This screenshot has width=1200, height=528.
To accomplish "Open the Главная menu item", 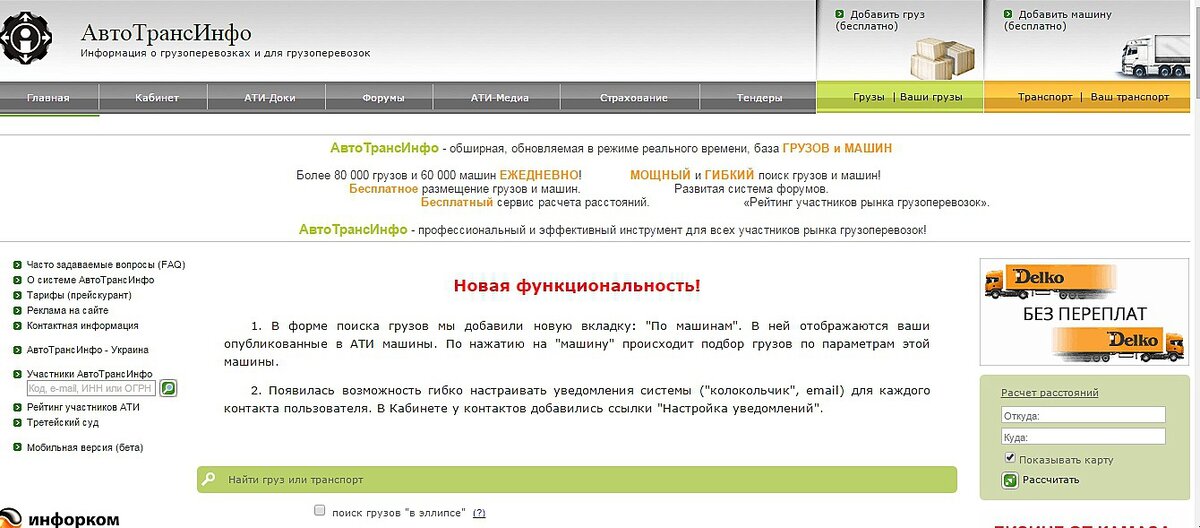I will (x=48, y=97).
